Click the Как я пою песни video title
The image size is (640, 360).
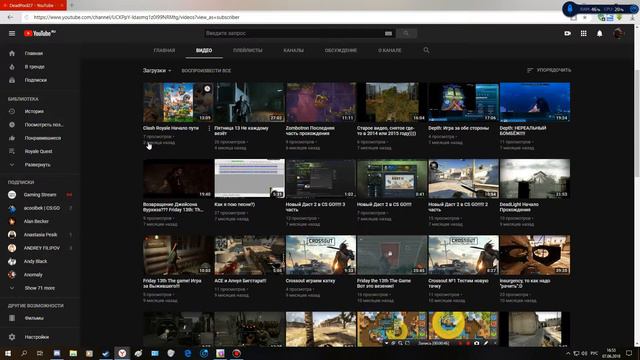(235, 204)
